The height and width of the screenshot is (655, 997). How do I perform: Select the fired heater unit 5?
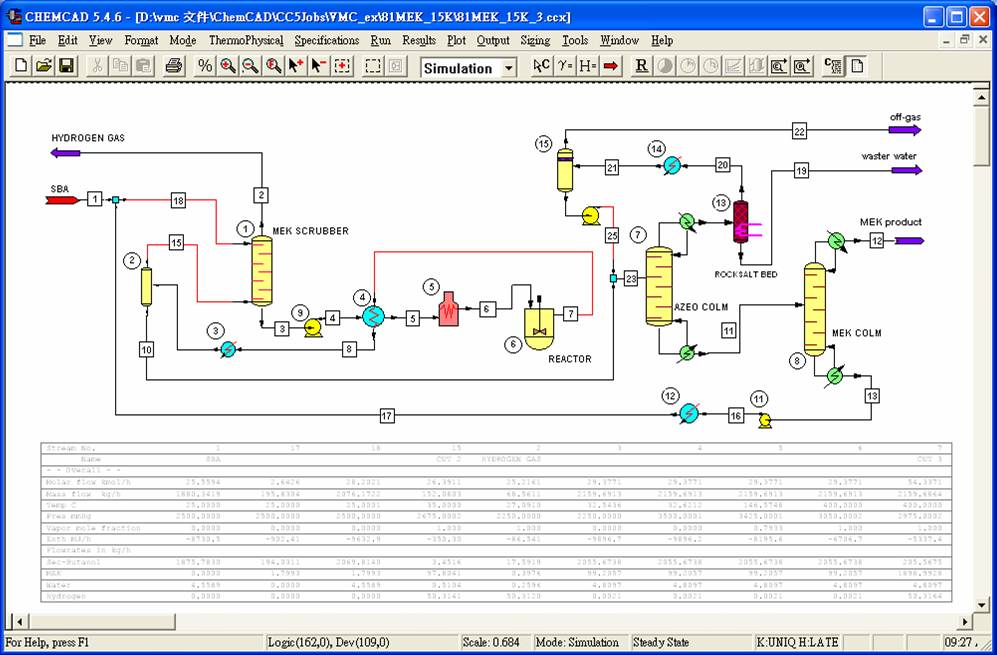point(449,310)
